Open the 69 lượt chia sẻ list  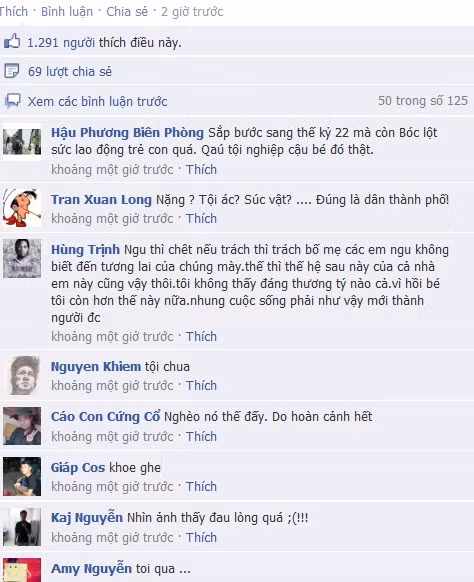coord(70,71)
